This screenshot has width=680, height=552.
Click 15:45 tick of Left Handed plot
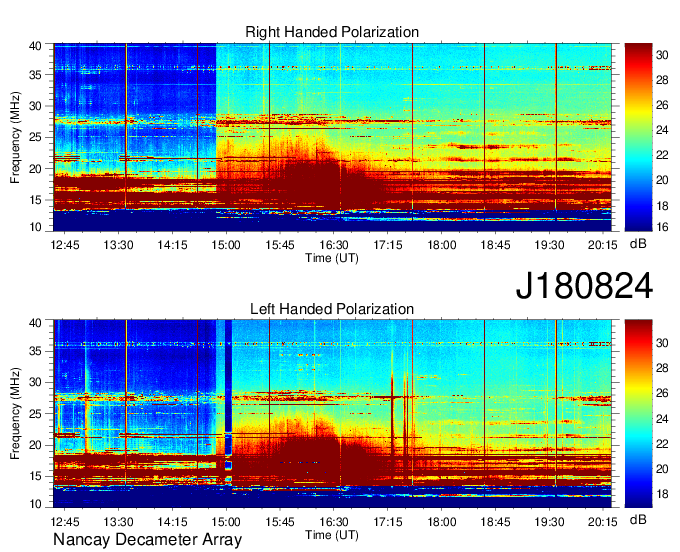point(280,521)
